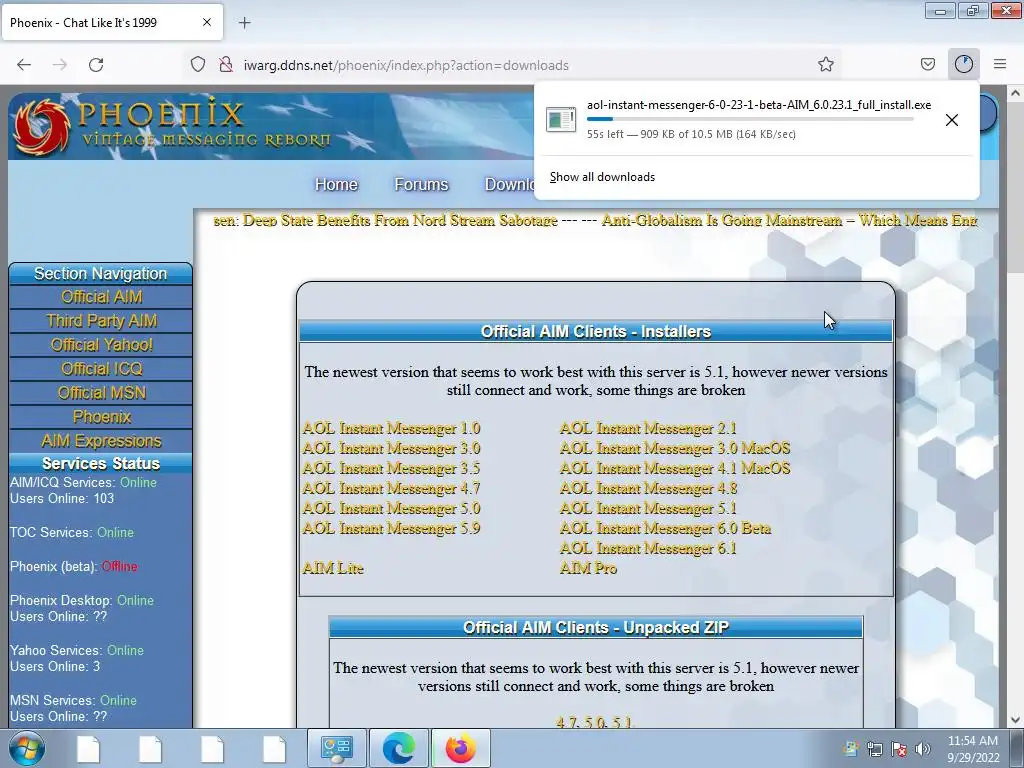Click the first blank document taskbar icon
The image size is (1024, 768).
pyautogui.click(x=88, y=748)
